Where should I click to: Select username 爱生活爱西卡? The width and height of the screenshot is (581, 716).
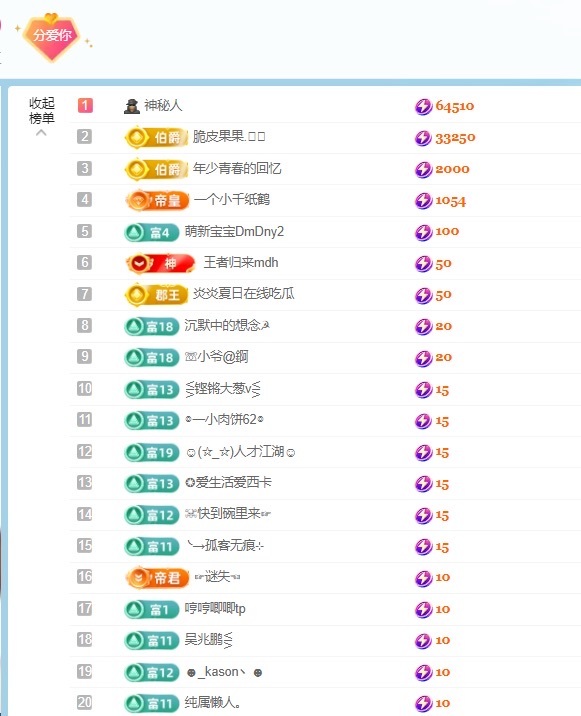coord(228,482)
